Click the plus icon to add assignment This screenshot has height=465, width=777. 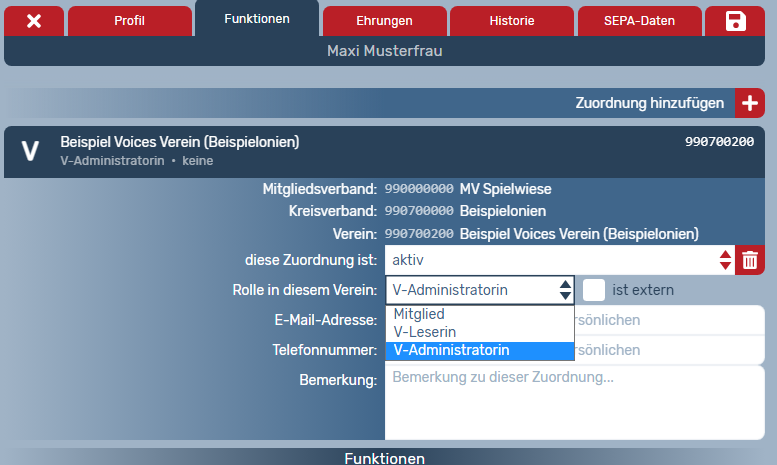click(750, 103)
